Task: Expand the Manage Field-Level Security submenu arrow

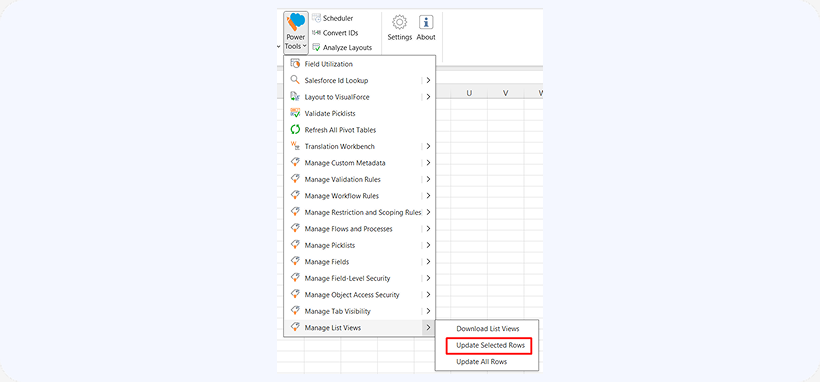Action: tap(428, 278)
